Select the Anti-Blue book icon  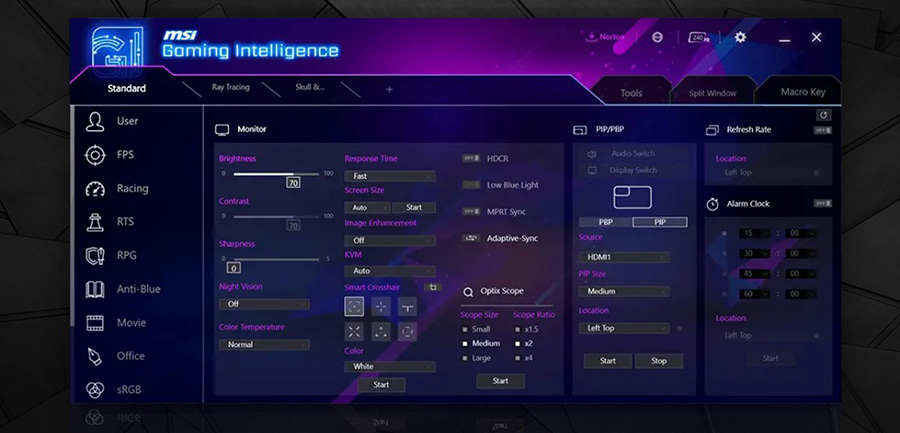click(95, 289)
